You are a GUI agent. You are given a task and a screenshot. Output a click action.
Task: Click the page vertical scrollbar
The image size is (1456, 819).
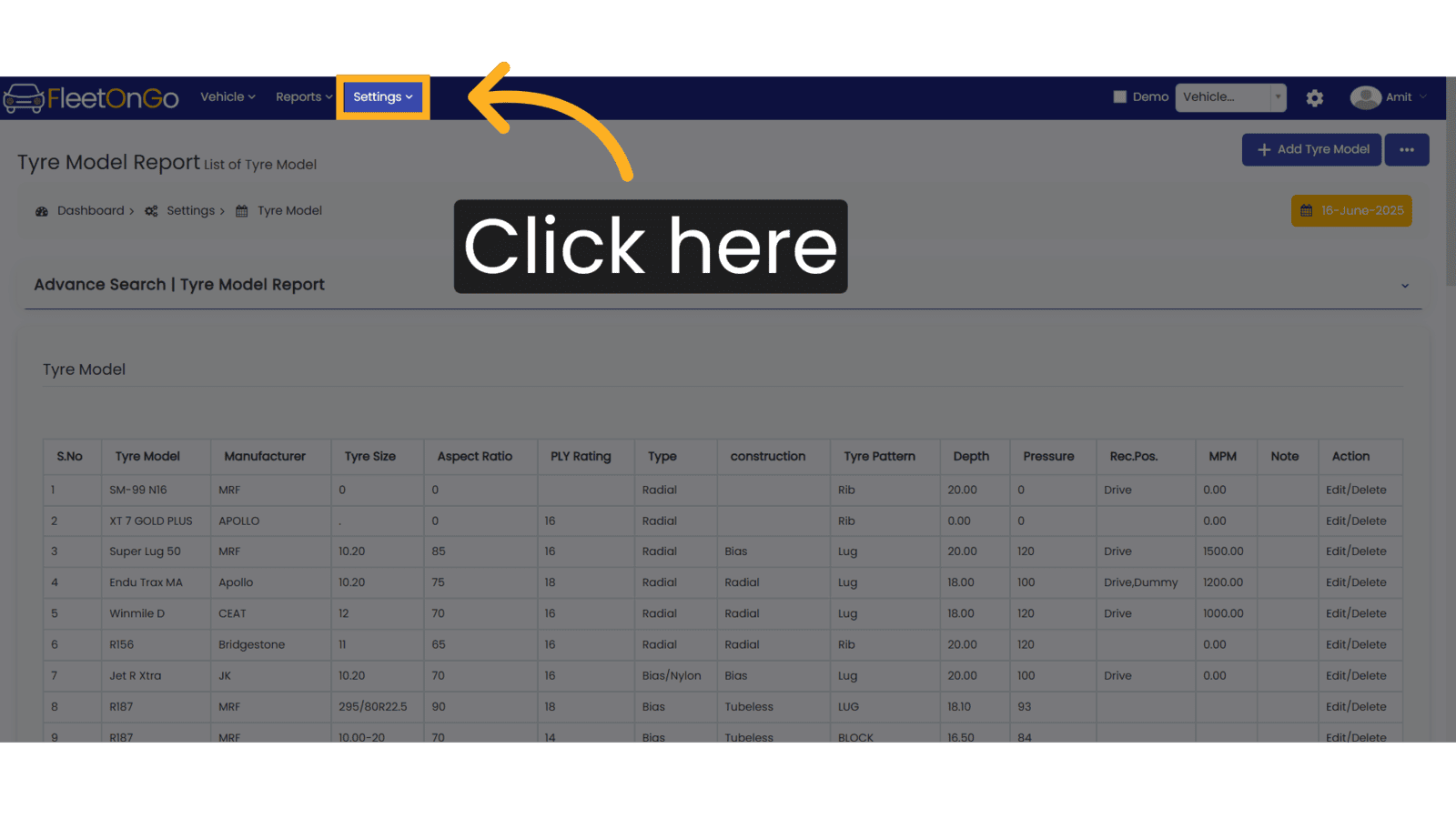(x=1451, y=182)
